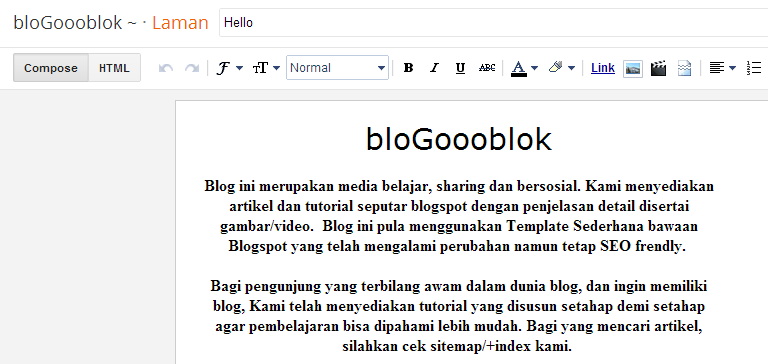Open the font family picker
The image size is (768, 364).
pos(223,68)
